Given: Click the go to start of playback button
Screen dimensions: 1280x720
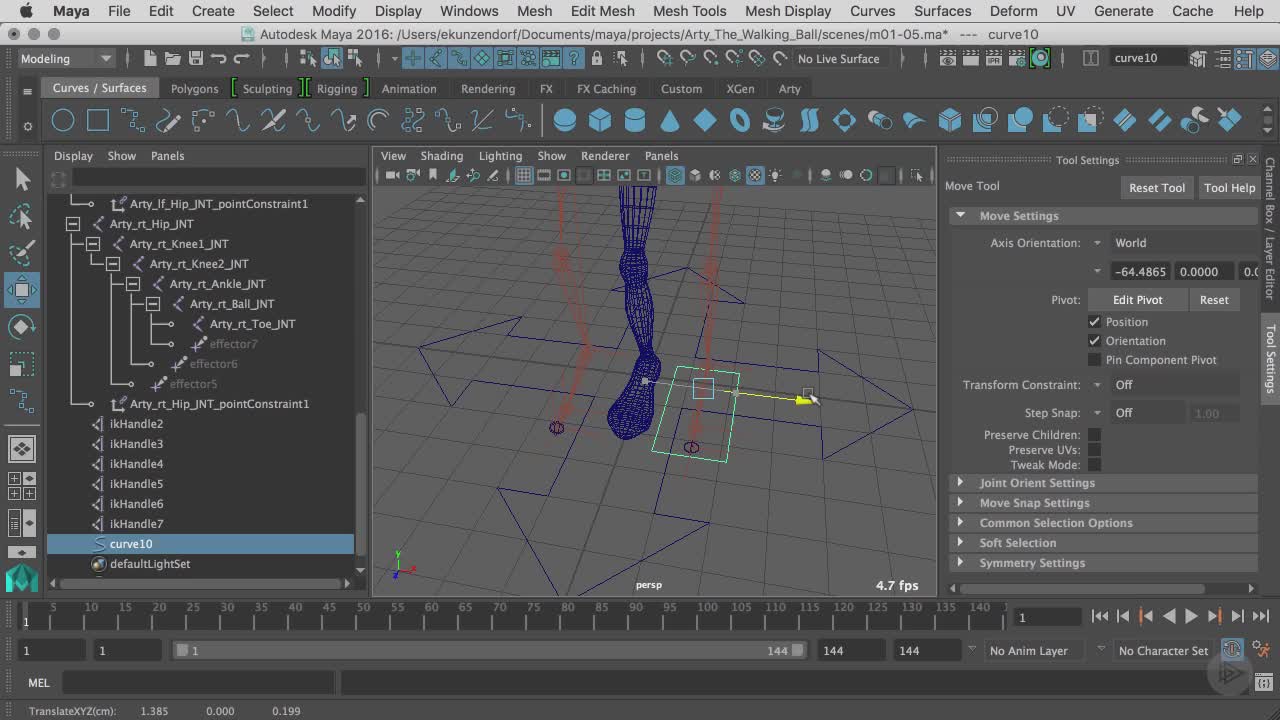Looking at the screenshot, I should [1099, 617].
